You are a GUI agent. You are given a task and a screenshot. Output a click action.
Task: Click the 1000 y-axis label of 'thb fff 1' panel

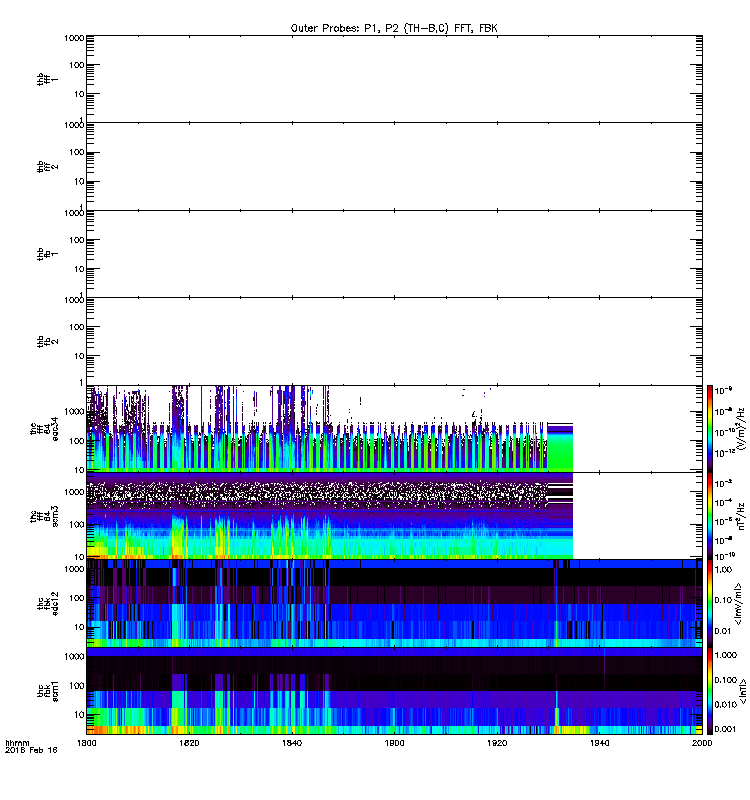(x=74, y=38)
